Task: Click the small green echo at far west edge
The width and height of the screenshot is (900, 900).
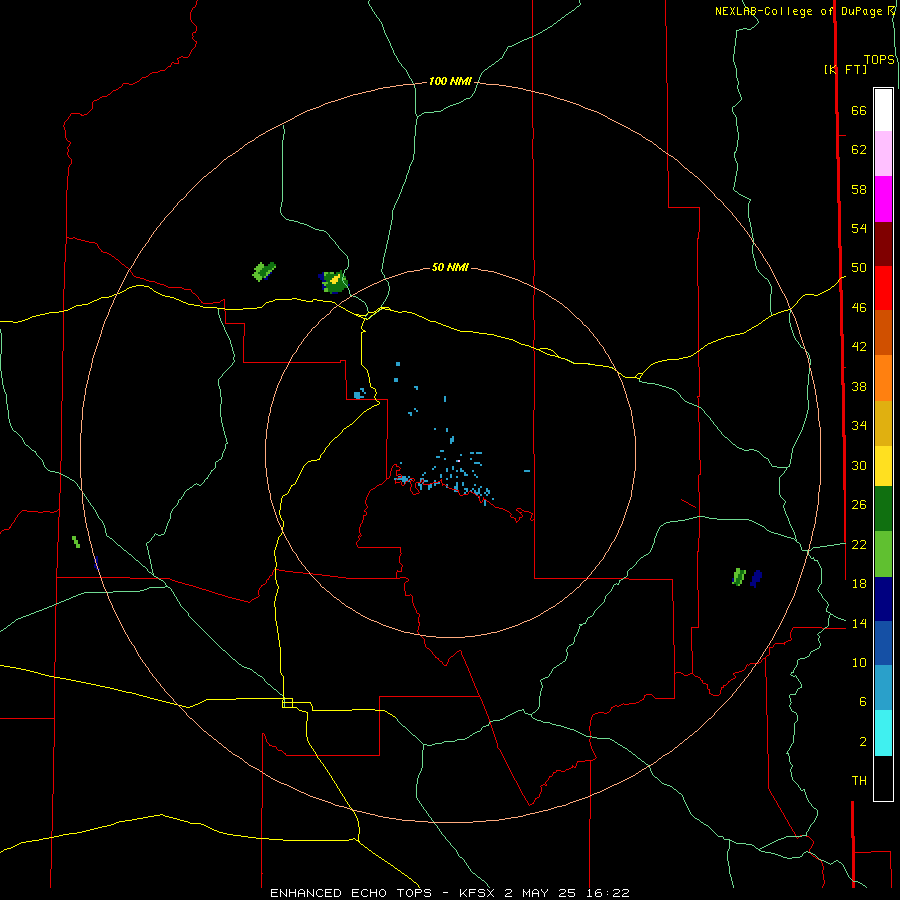Action: 76,541
